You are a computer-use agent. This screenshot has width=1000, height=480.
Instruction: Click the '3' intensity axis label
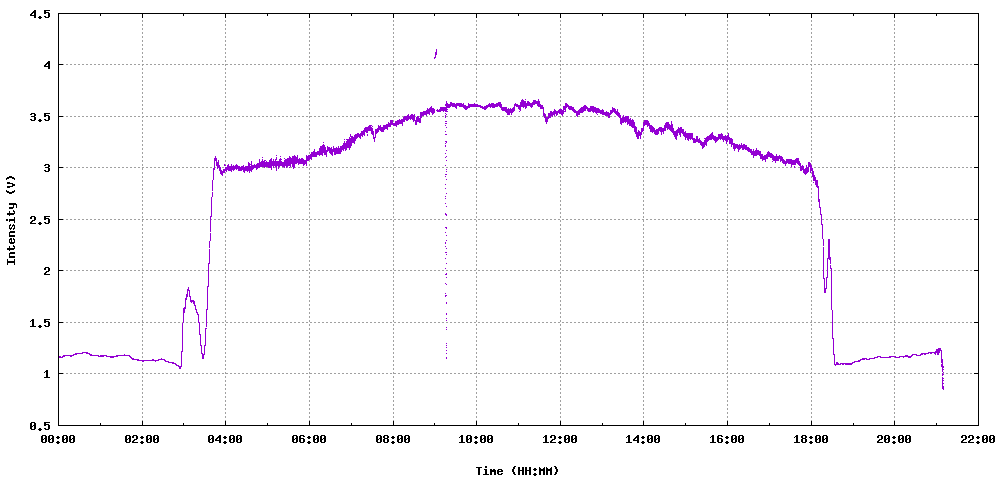coord(47,168)
